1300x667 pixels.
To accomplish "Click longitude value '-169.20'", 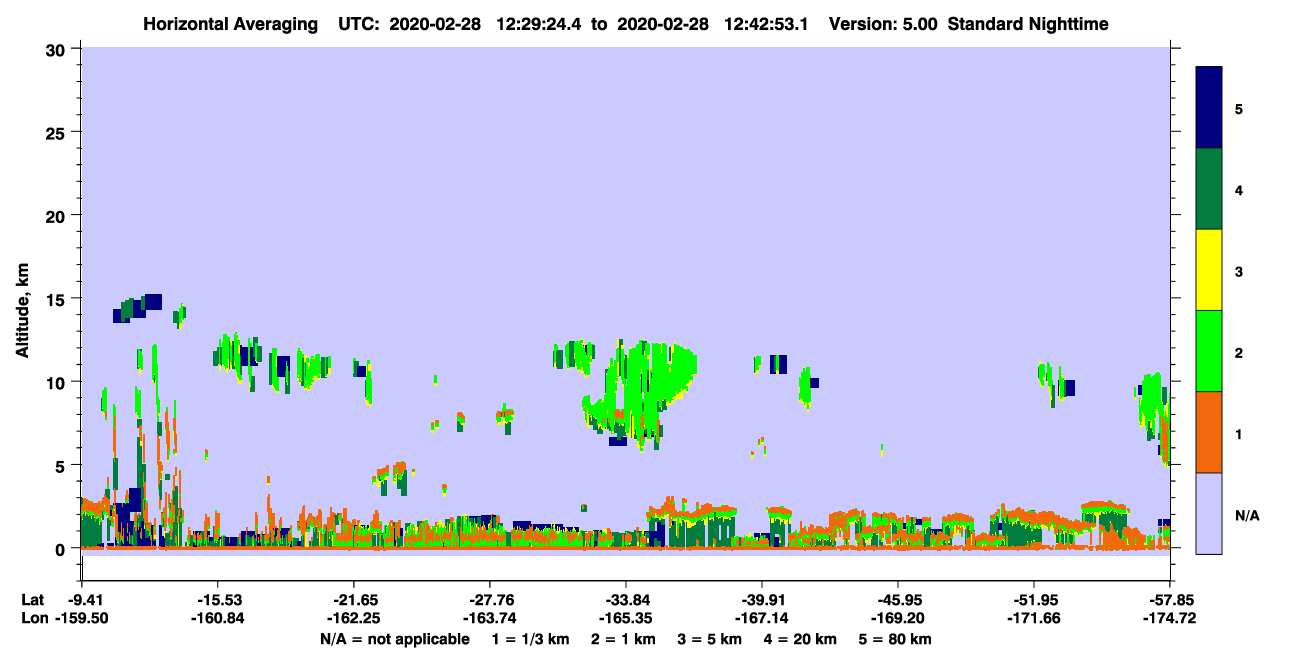I will [898, 619].
